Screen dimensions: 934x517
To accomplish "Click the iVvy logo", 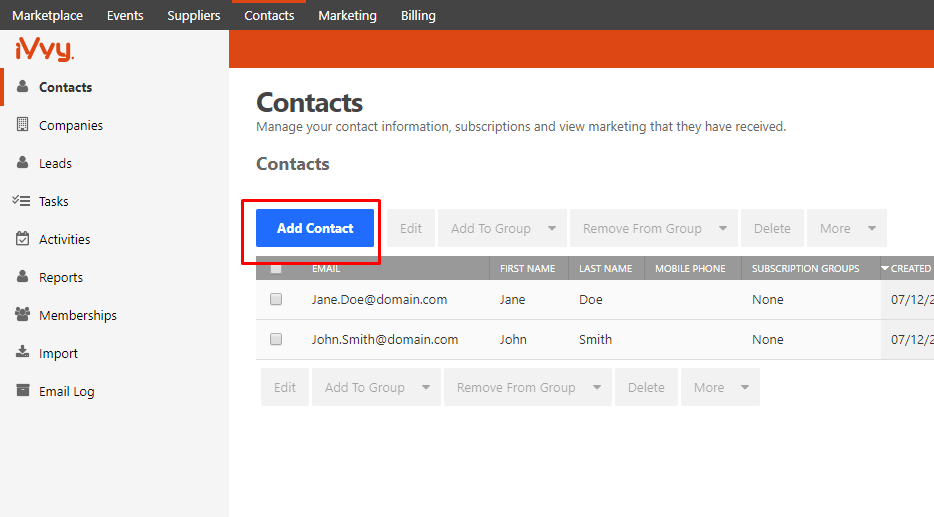I will [x=45, y=49].
